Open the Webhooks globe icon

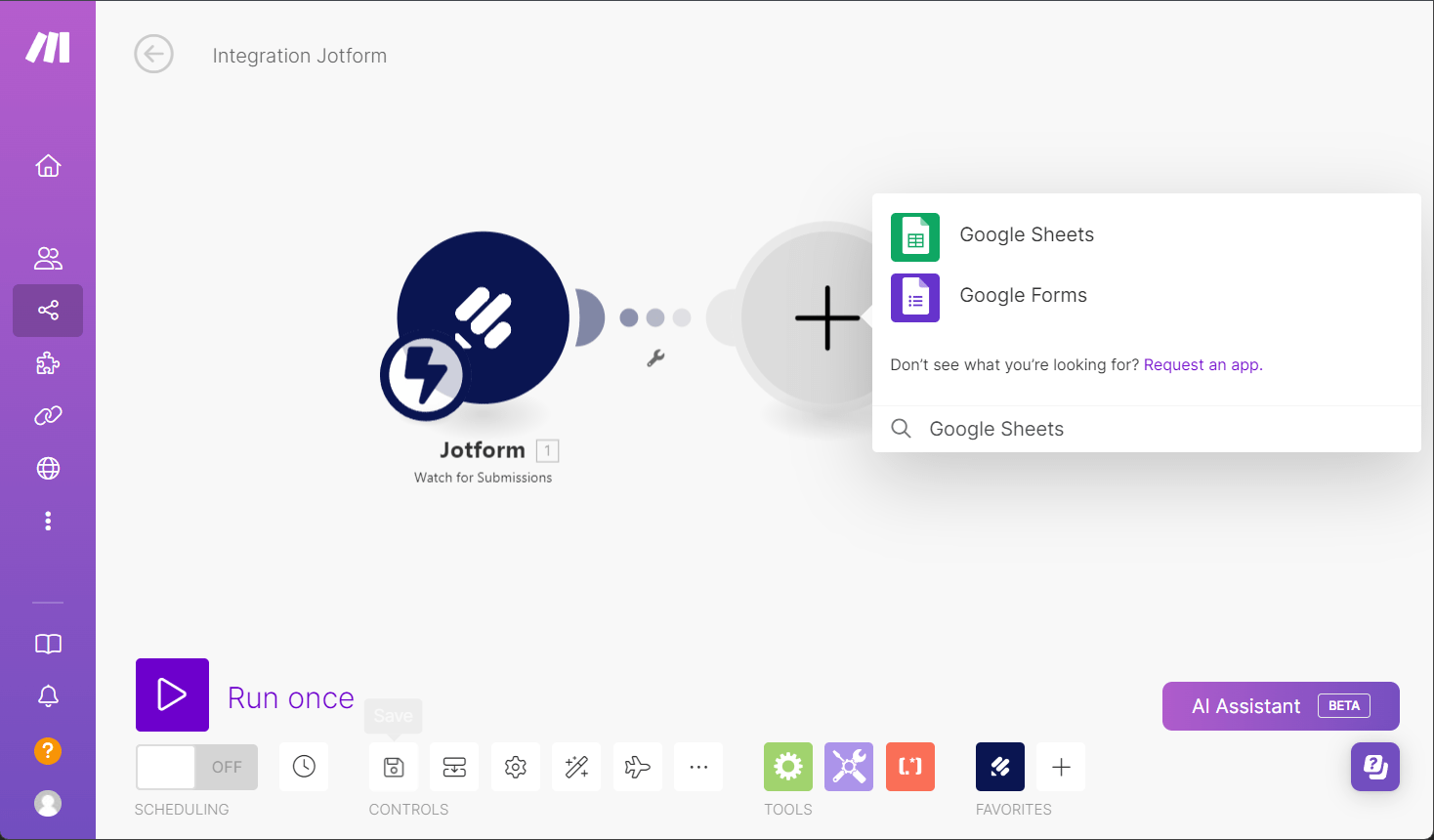(48, 469)
